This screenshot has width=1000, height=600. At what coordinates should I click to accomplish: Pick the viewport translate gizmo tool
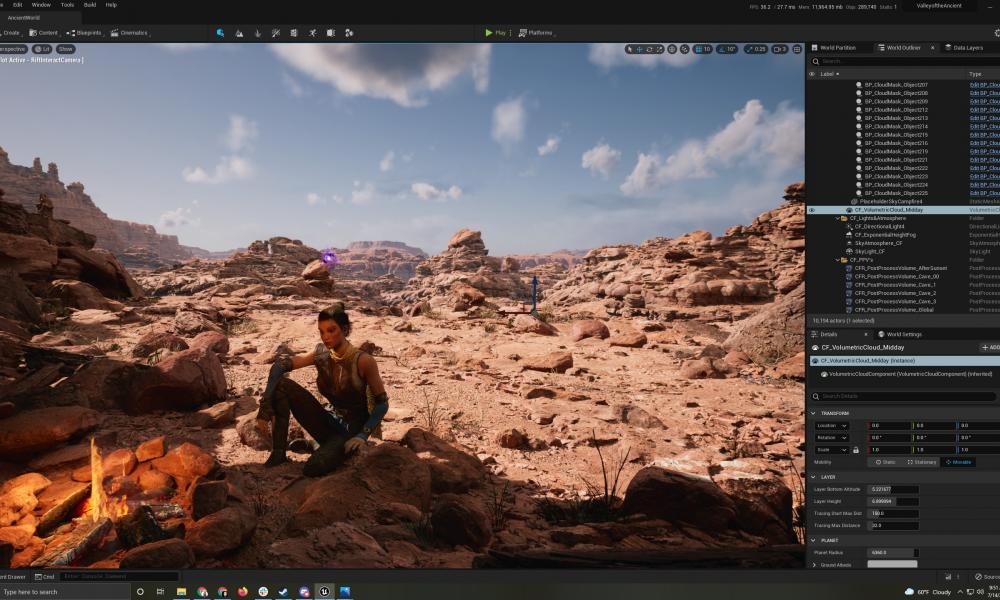pos(639,49)
